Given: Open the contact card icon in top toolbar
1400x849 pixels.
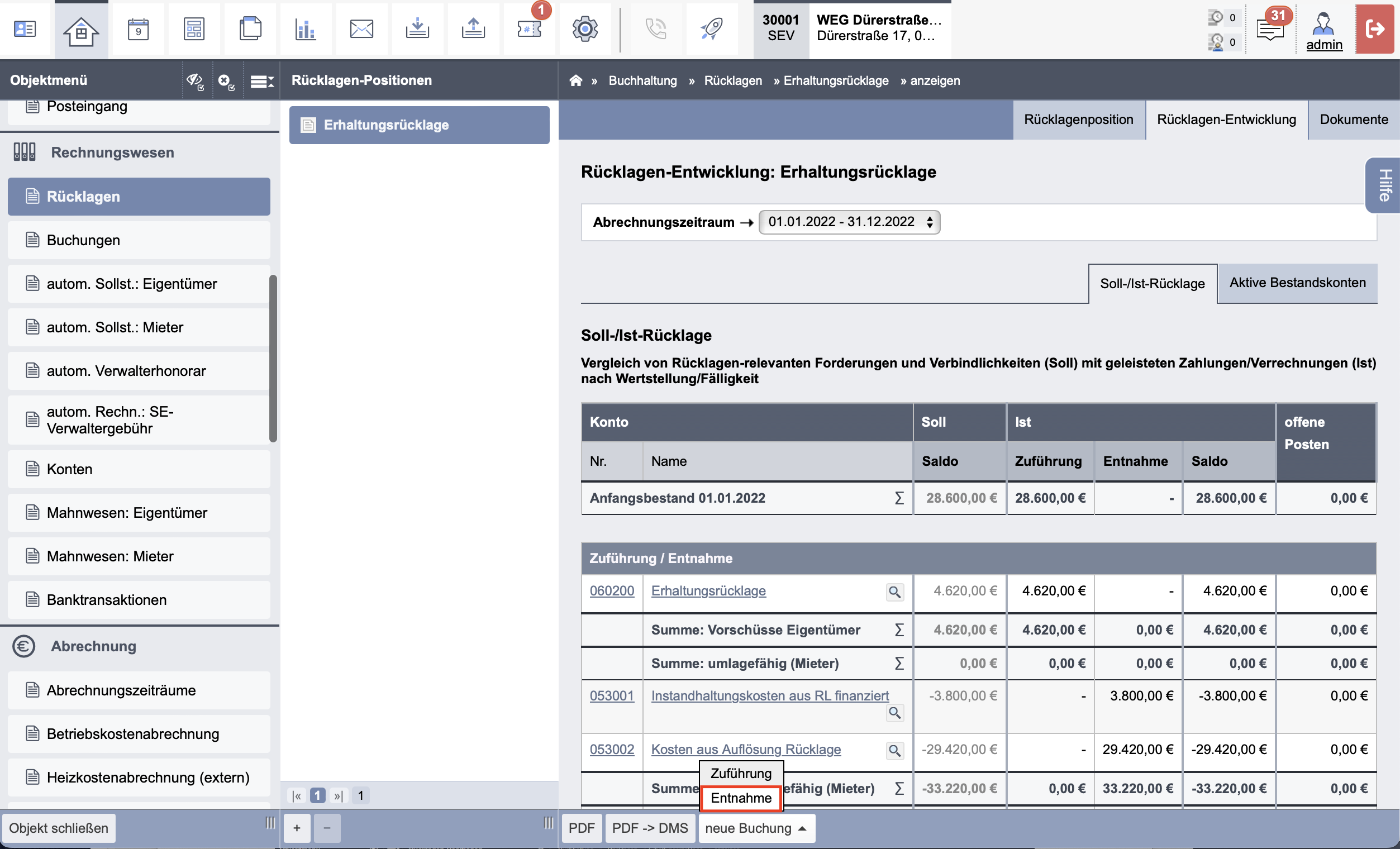Looking at the screenshot, I should [x=25, y=29].
